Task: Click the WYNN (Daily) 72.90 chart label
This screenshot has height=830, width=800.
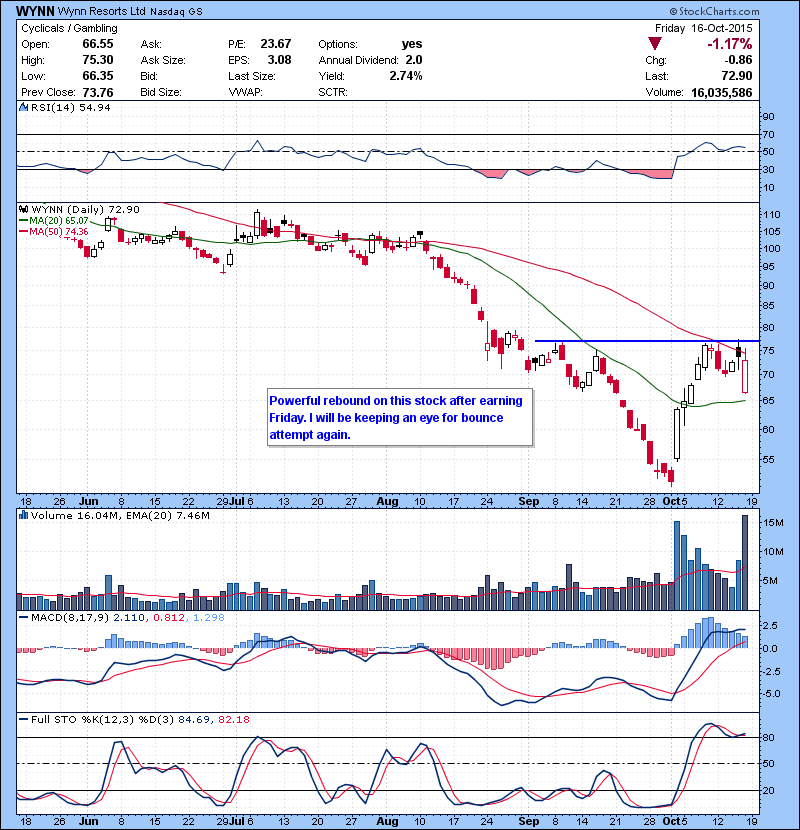Action: coord(85,210)
